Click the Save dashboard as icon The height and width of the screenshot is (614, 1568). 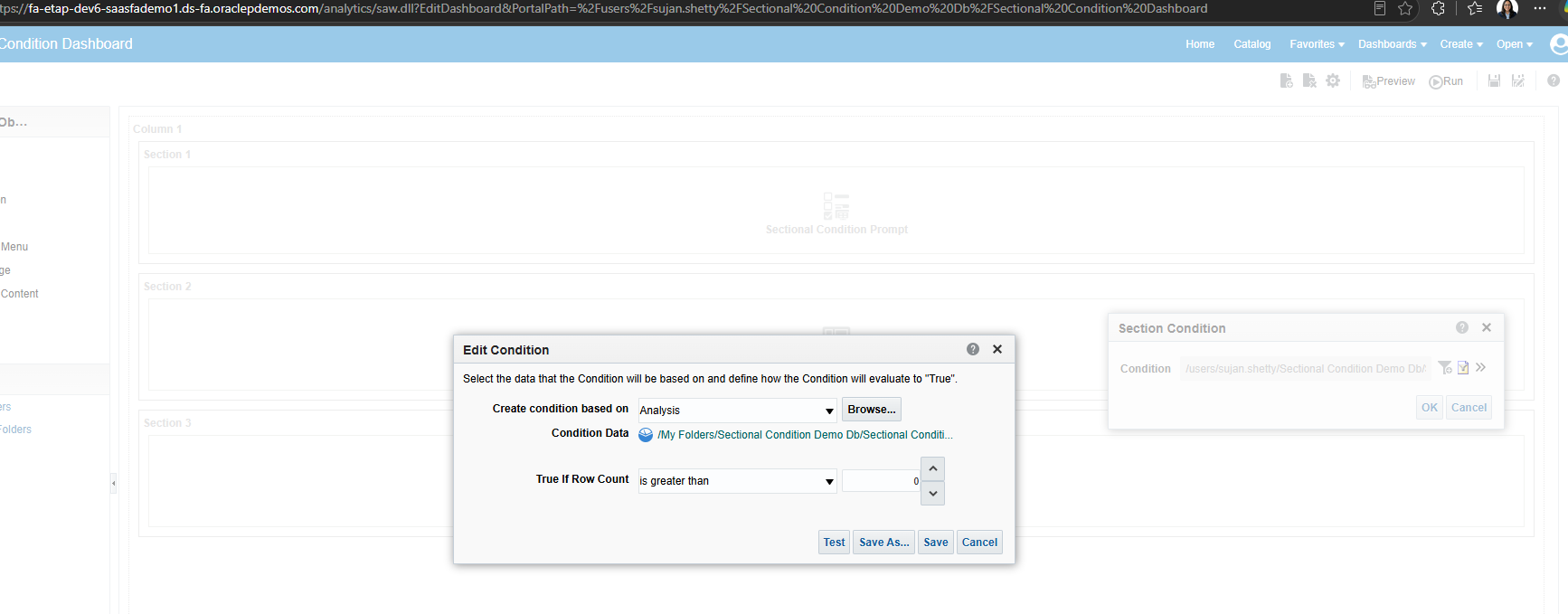pyautogui.click(x=1518, y=80)
